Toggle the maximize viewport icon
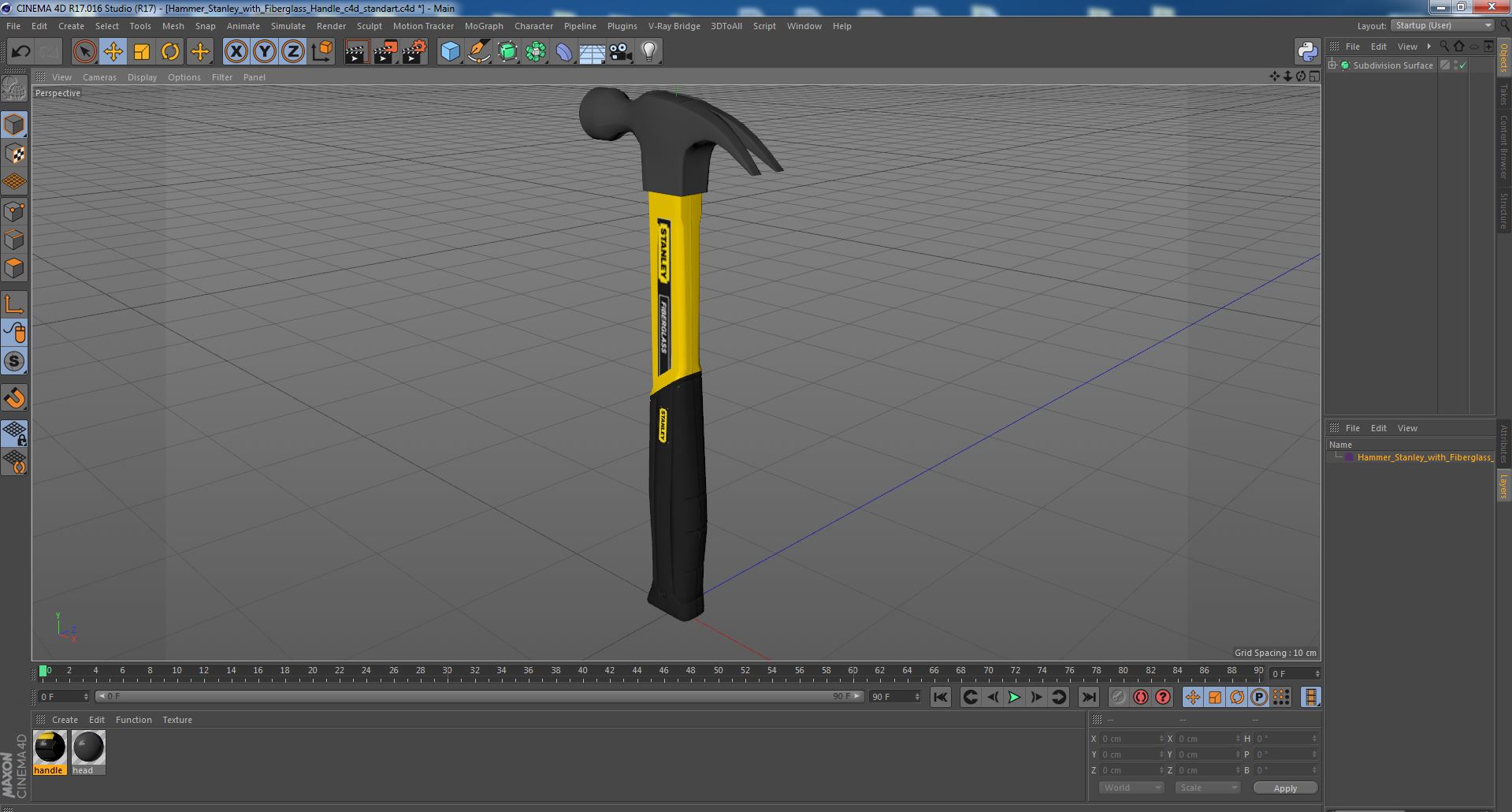This screenshot has width=1512, height=812. tap(1314, 76)
